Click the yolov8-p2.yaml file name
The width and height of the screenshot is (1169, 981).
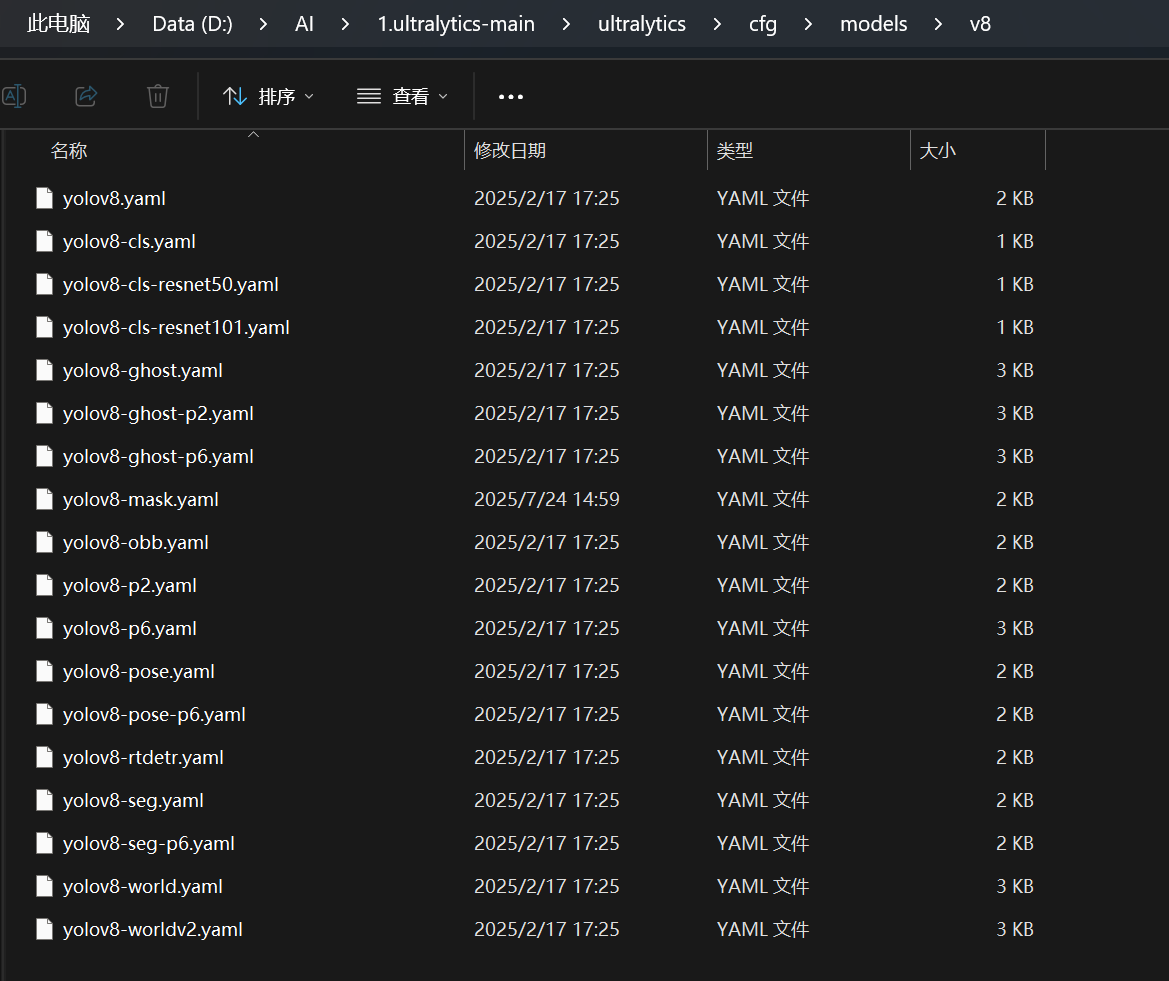pyautogui.click(x=130, y=585)
